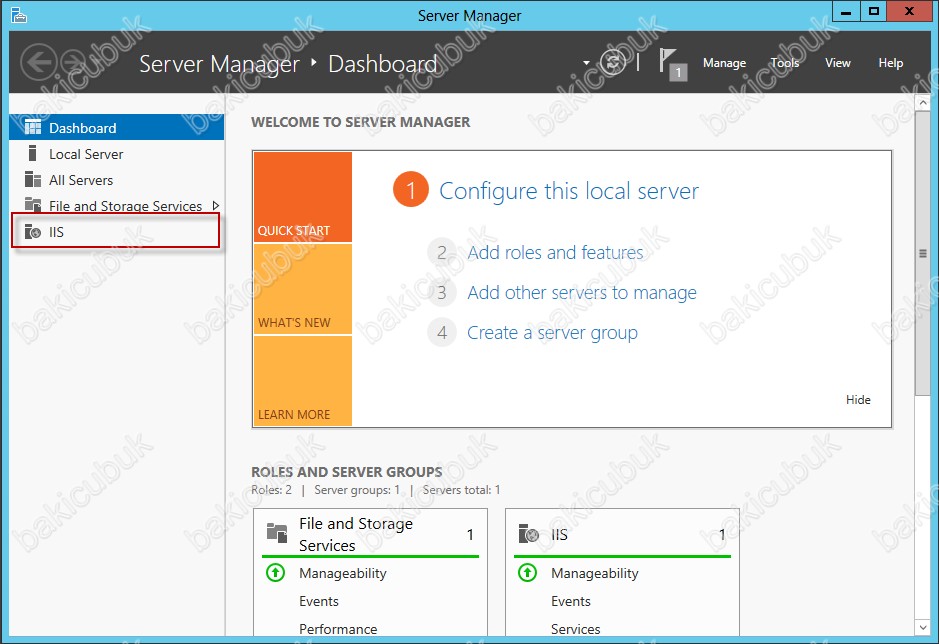Click the step 2 number circle
Image resolution: width=939 pixels, height=644 pixels.
coord(442,252)
